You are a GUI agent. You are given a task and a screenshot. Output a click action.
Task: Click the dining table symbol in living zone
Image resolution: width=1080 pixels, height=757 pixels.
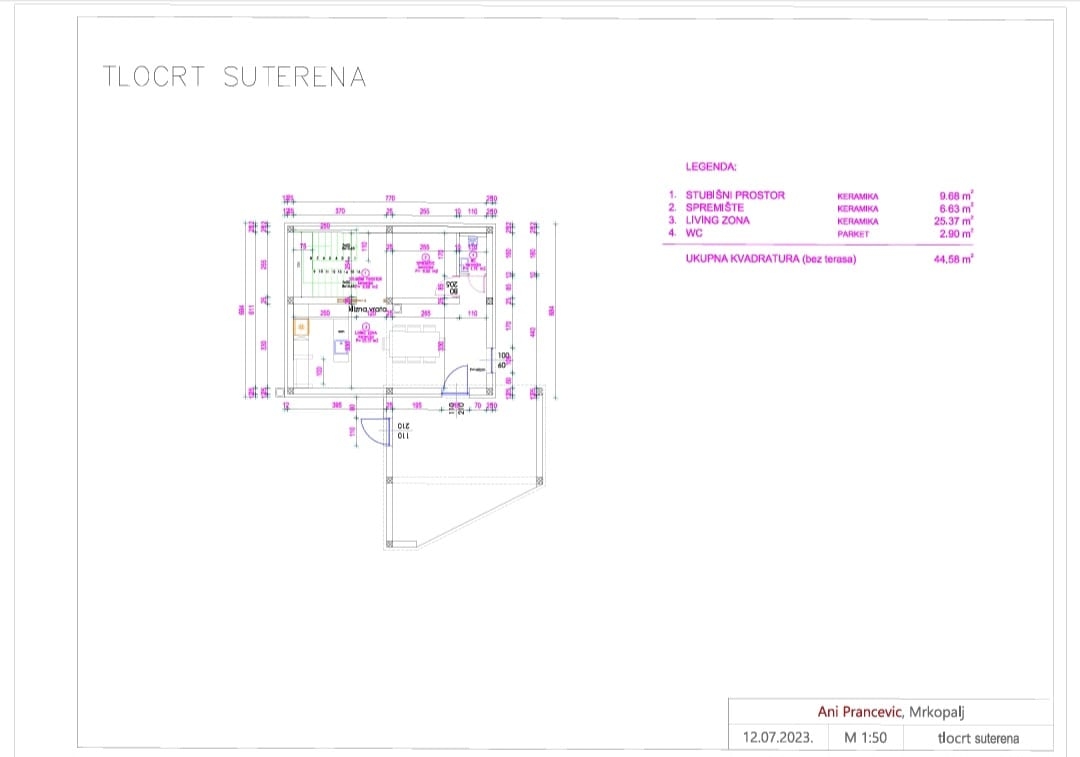coord(413,344)
